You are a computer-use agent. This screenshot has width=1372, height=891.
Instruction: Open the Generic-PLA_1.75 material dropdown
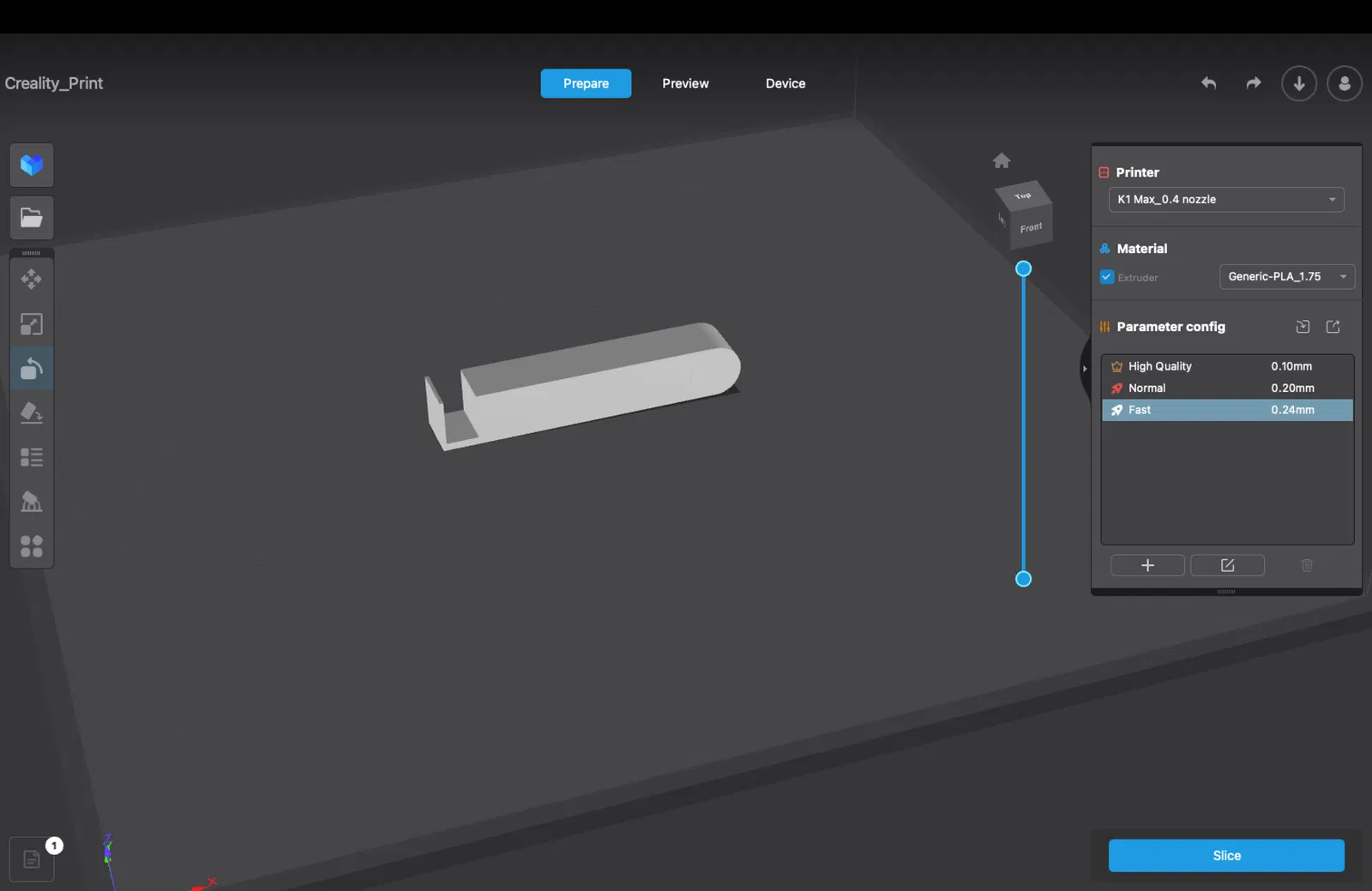click(x=1287, y=277)
